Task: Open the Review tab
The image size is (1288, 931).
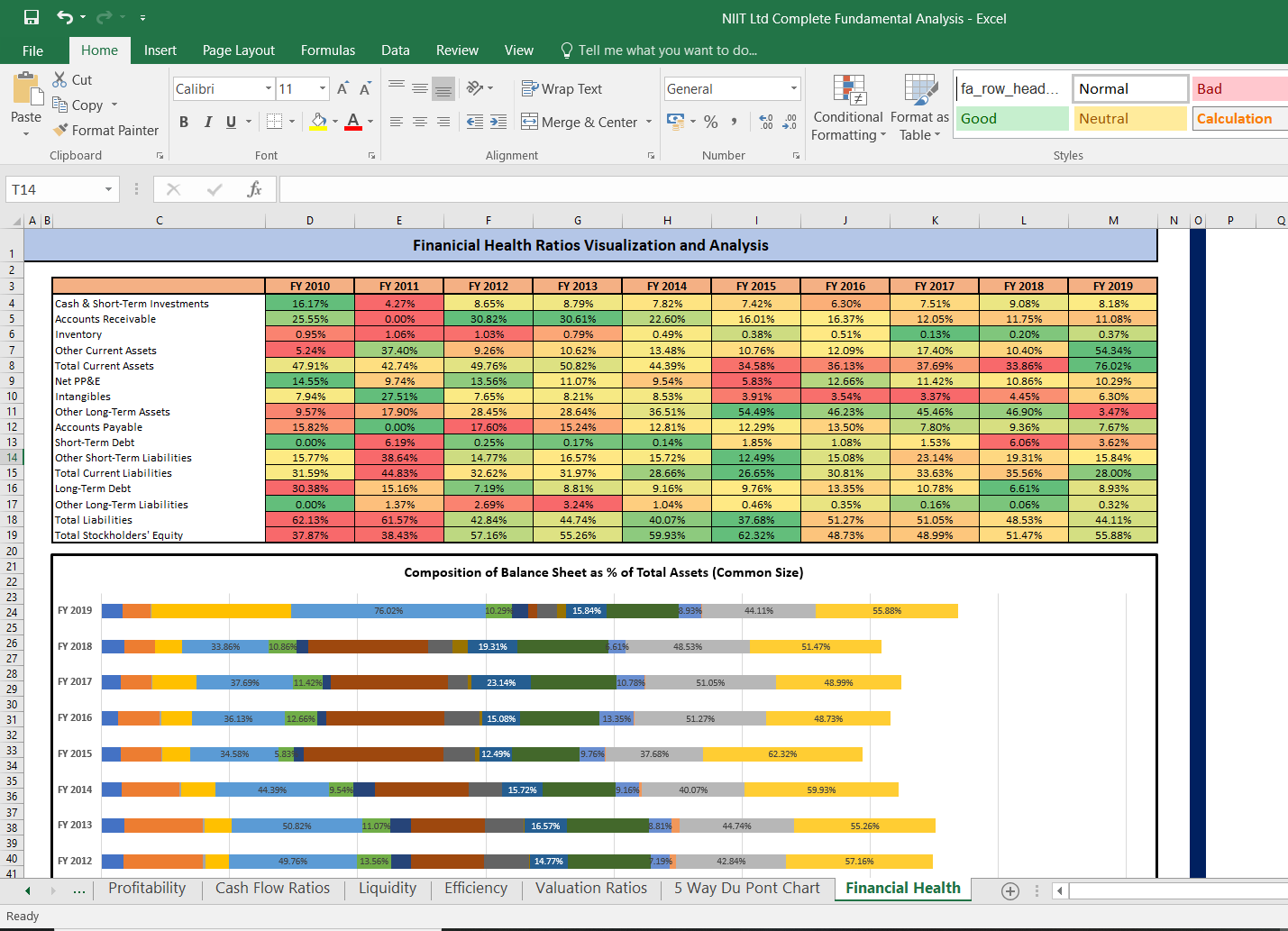Action: (x=457, y=50)
